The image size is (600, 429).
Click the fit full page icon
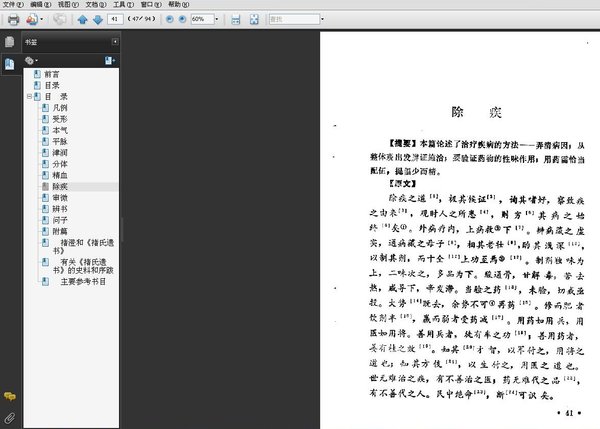click(x=253, y=19)
